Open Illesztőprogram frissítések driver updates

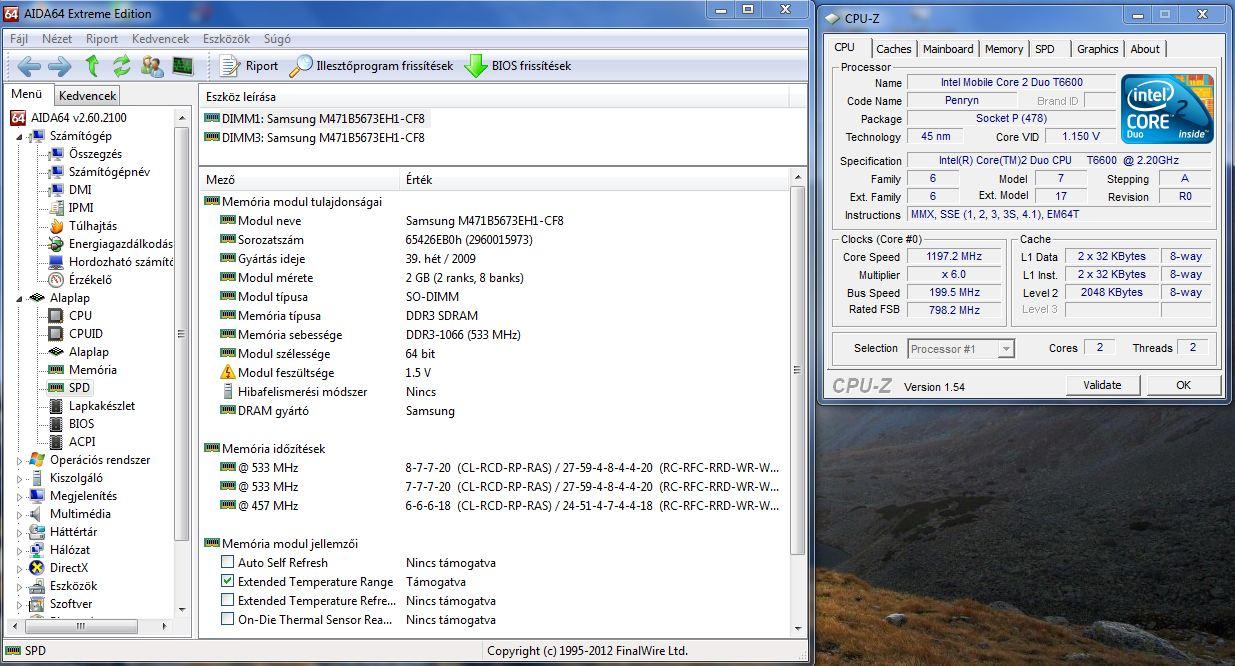tap(371, 66)
